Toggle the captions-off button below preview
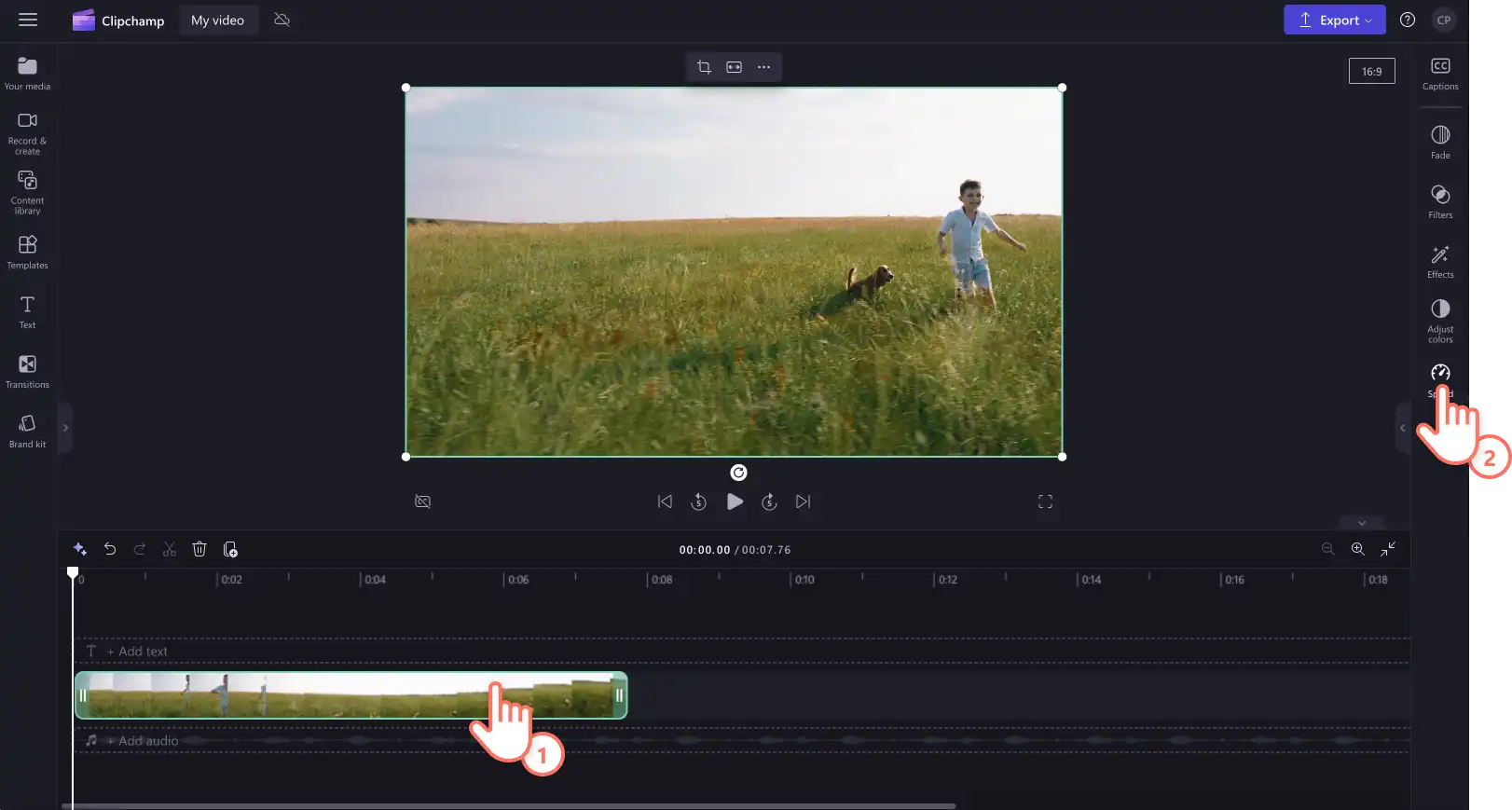The height and width of the screenshot is (810, 1512). (x=422, y=501)
